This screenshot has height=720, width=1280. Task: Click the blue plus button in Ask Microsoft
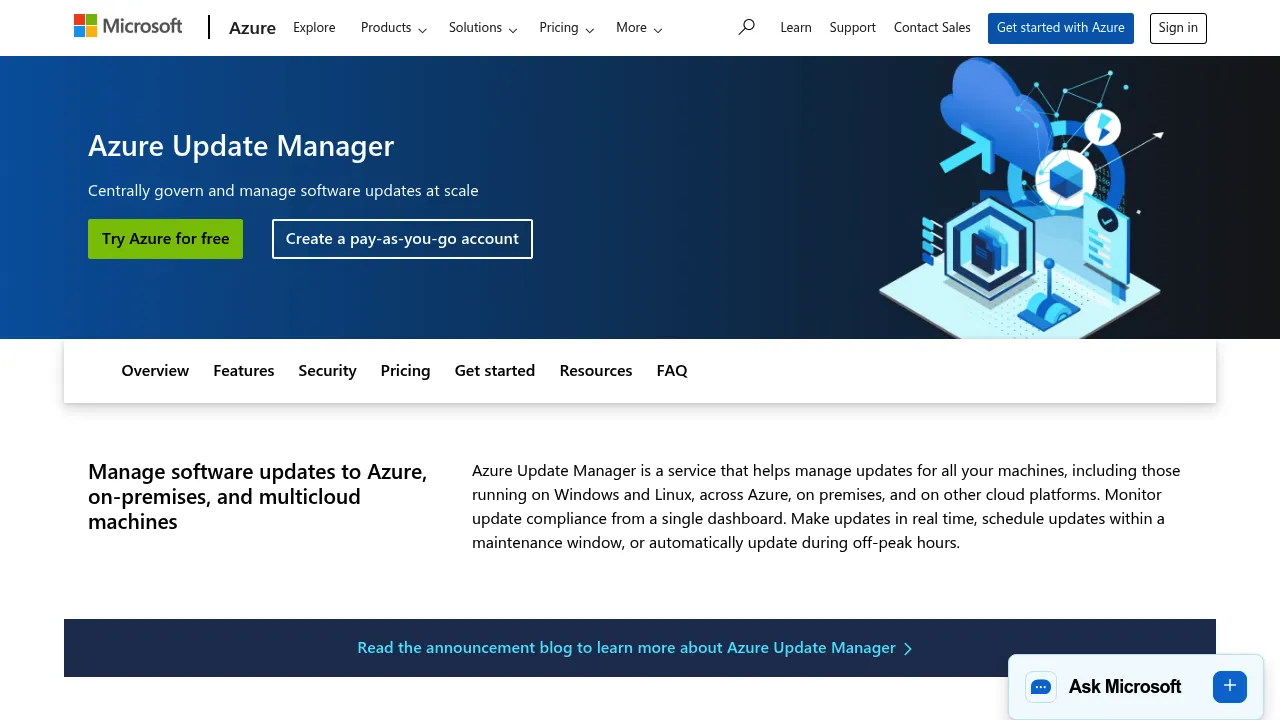click(1230, 686)
